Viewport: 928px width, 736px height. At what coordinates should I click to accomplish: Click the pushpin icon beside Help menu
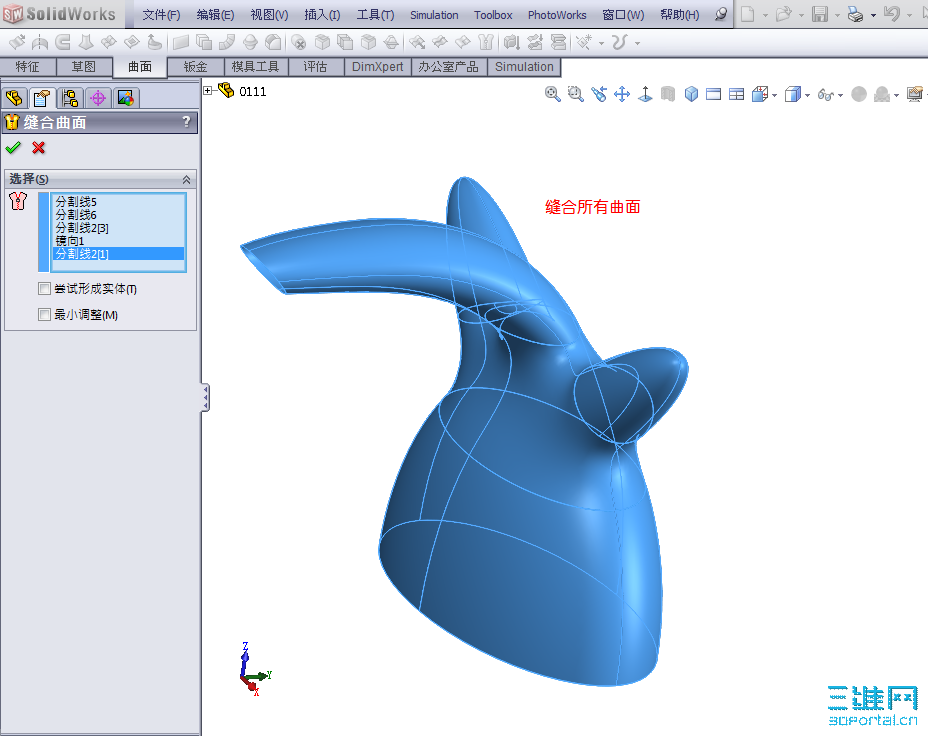[x=720, y=14]
